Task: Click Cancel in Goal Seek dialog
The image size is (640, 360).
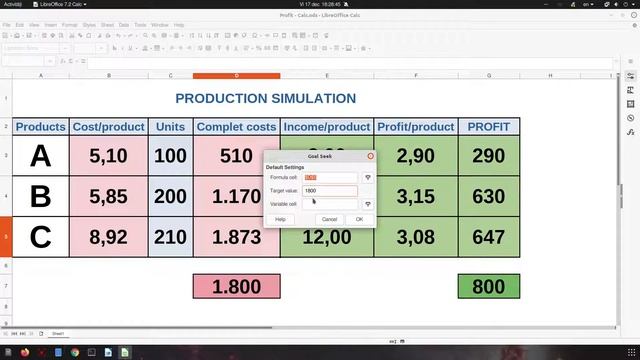Action: (329, 219)
